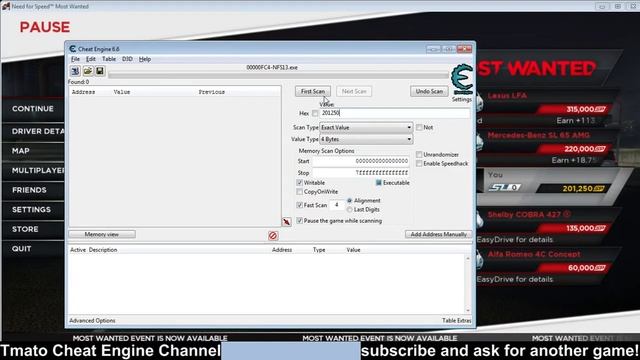Viewport: 640px width, 360px height.
Task: Open Cheat Engine Settings logo
Action: point(462,80)
